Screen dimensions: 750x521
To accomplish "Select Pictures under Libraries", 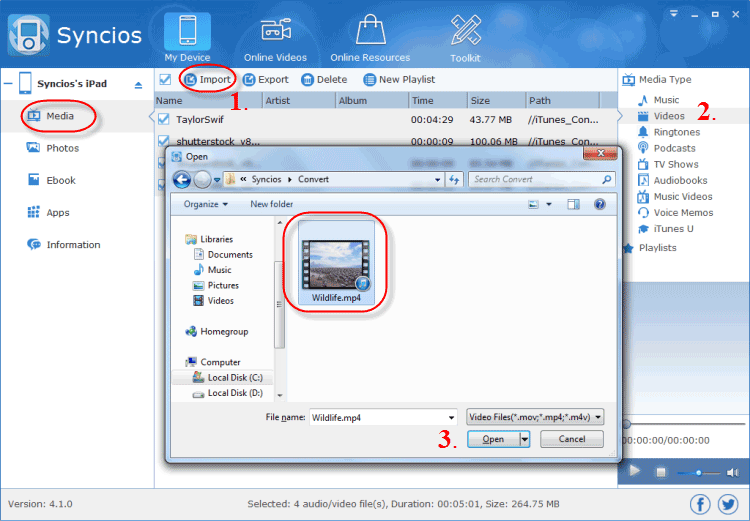I will click(216, 285).
